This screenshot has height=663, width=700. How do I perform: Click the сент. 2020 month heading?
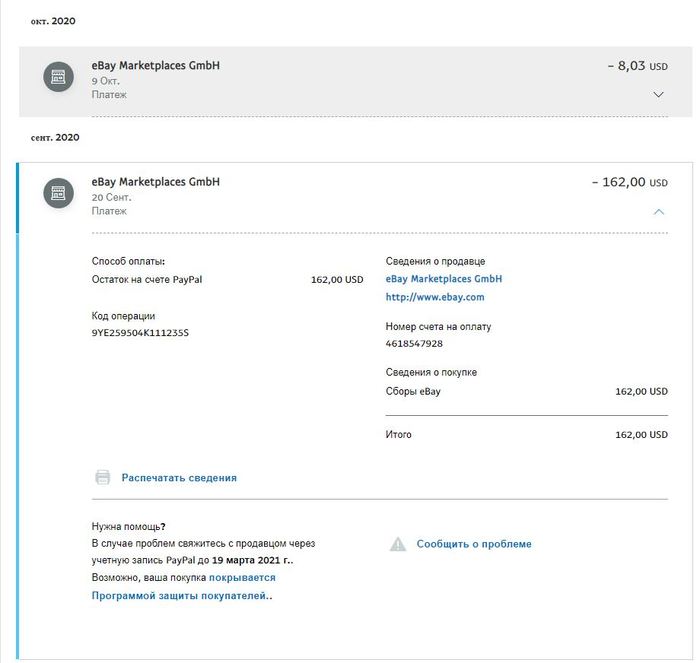(55, 138)
